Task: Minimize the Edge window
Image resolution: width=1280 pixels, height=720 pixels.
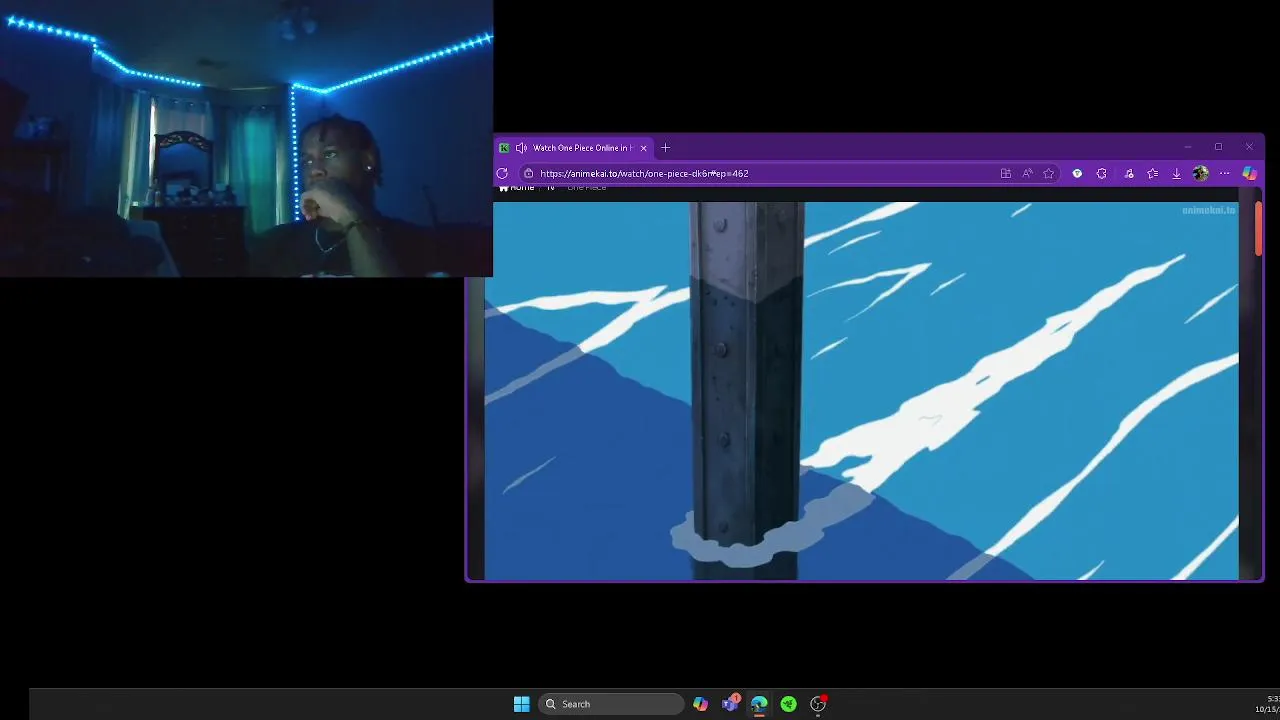Action: [1187, 147]
